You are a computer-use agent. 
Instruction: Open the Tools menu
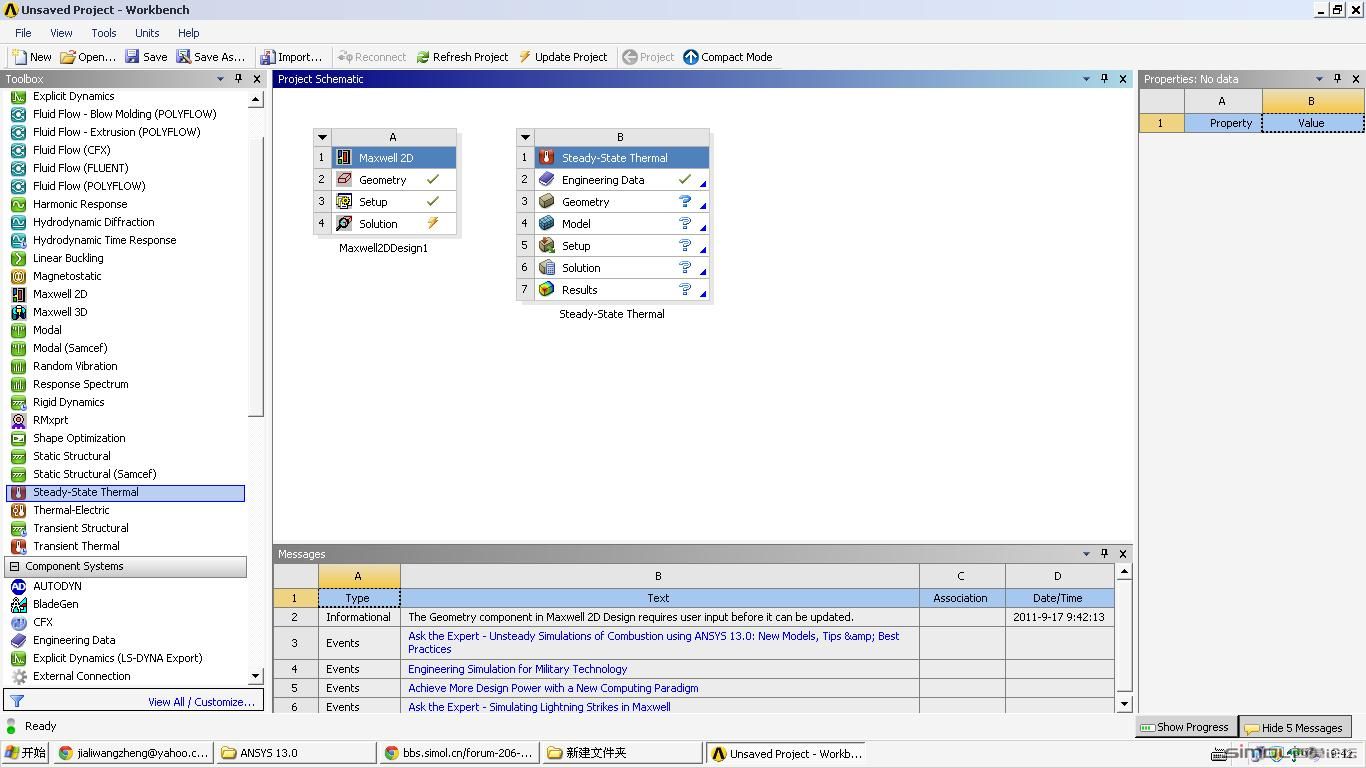tap(104, 33)
